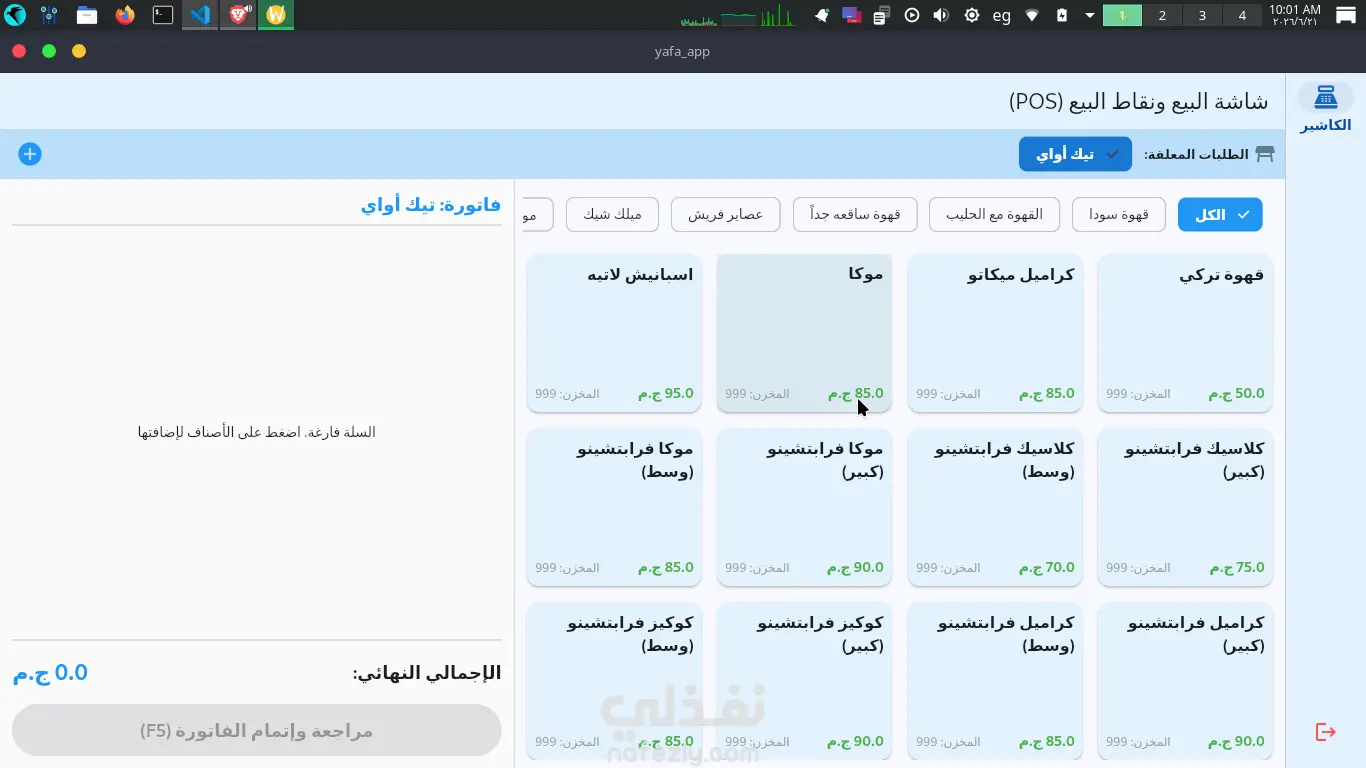Filter items by ميلك شيك category
This screenshot has height=768, width=1366.
pyautogui.click(x=612, y=215)
